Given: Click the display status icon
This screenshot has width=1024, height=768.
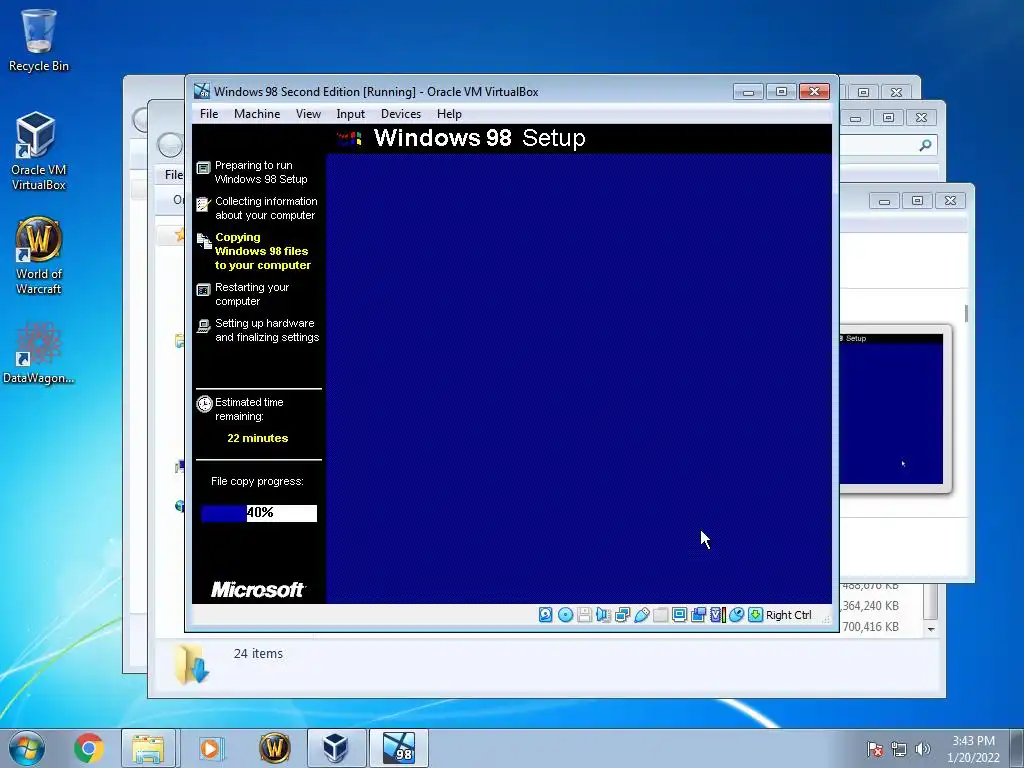Looking at the screenshot, I should pyautogui.click(x=679, y=615).
